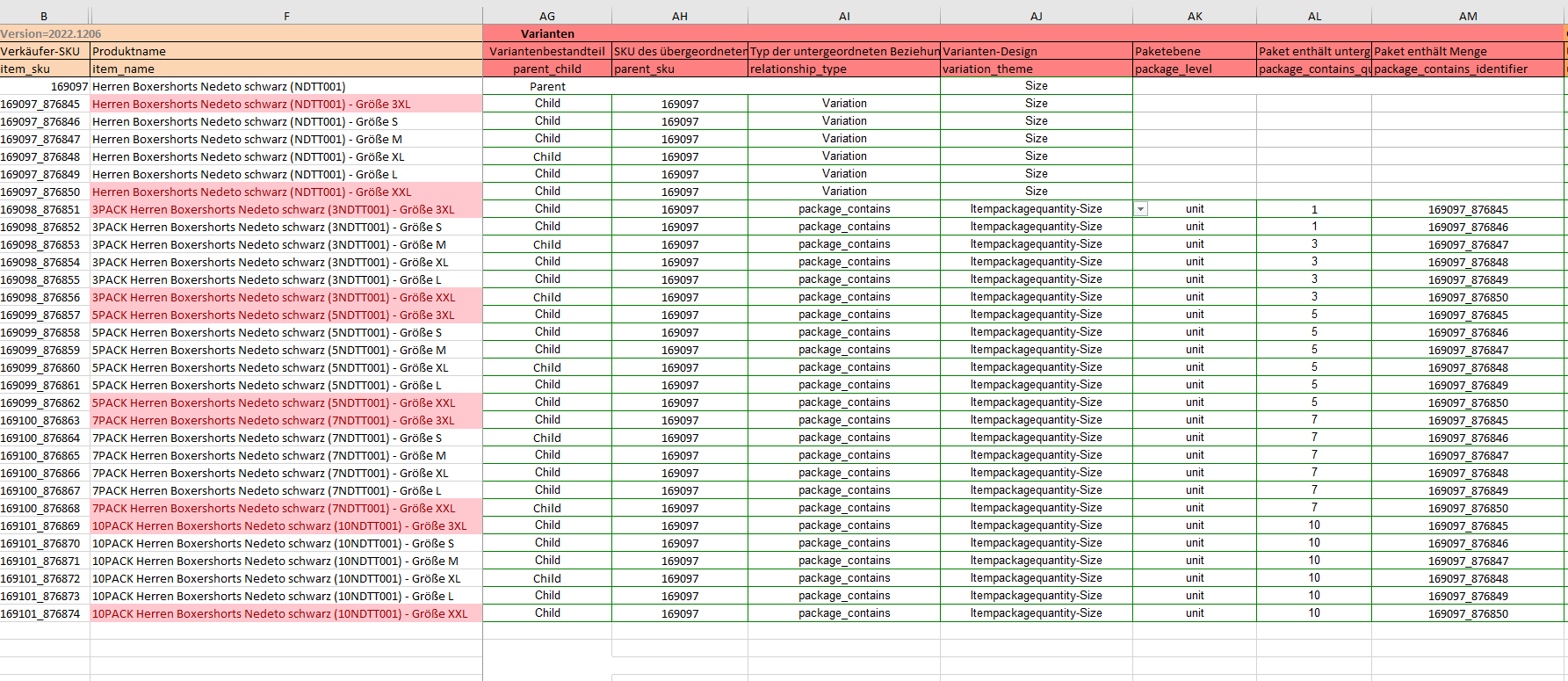The height and width of the screenshot is (681, 1568).
Task: Select the column AG header
Action: tap(546, 16)
